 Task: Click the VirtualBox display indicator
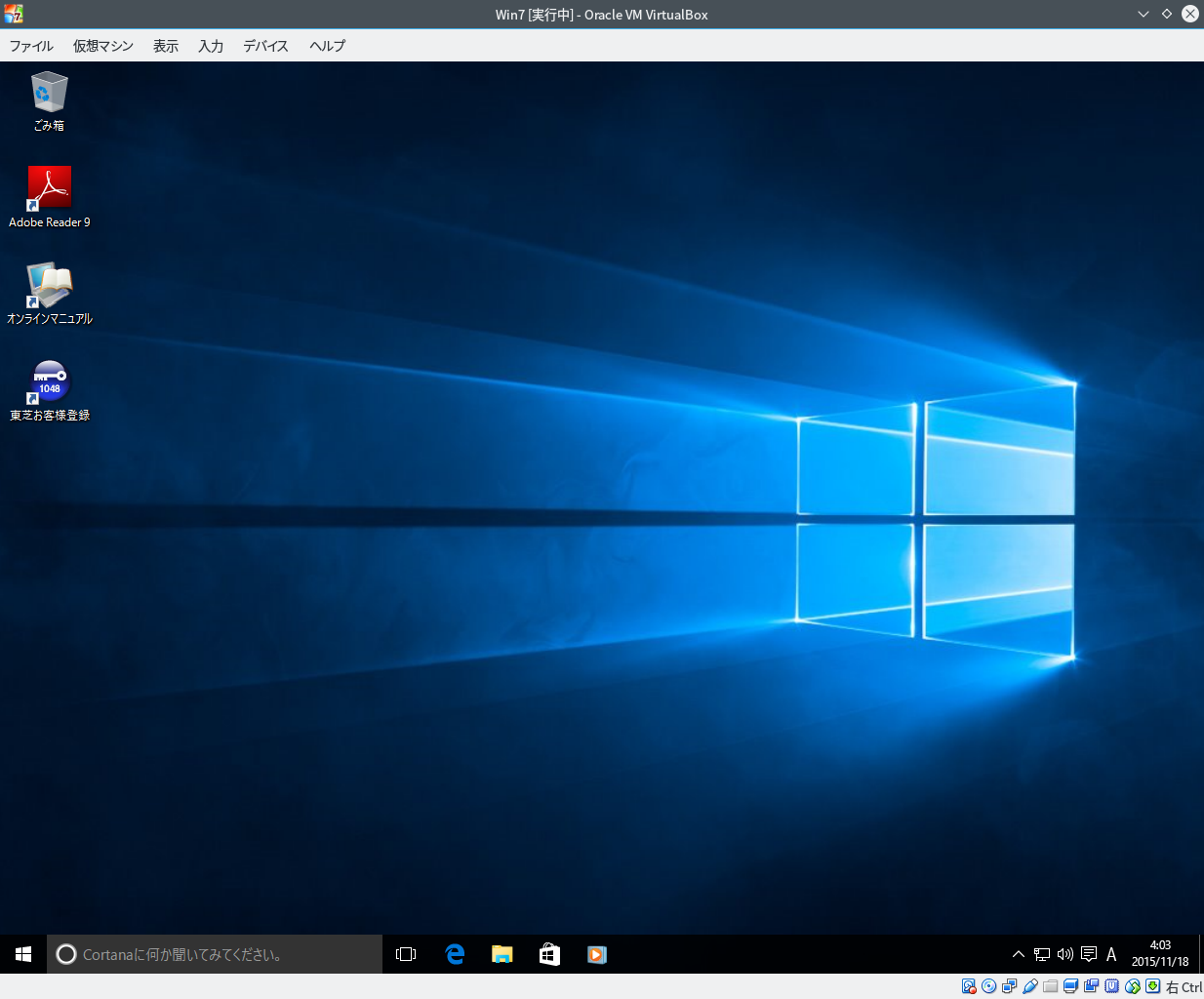pos(1070,986)
